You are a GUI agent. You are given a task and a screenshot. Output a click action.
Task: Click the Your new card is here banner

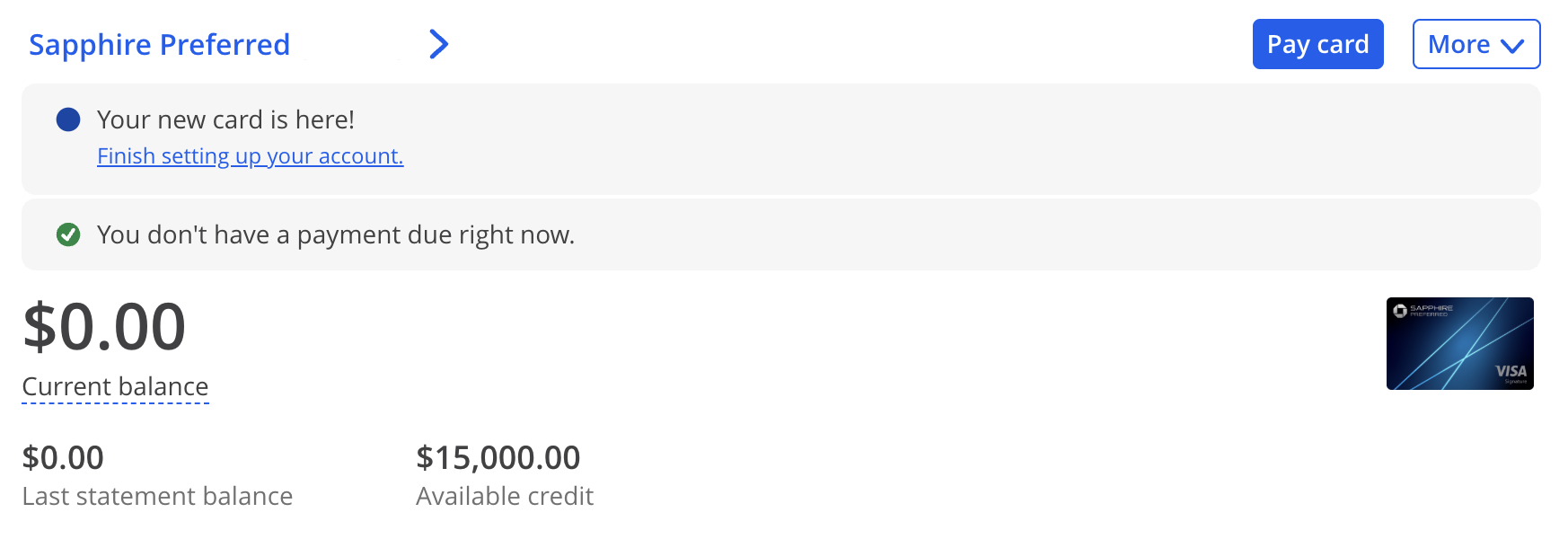[x=781, y=139]
